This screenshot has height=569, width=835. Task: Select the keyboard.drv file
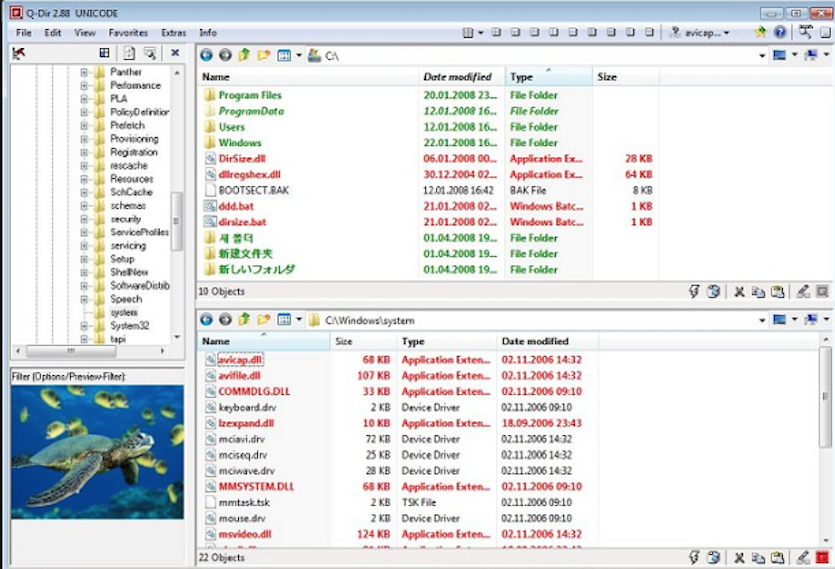399,407
